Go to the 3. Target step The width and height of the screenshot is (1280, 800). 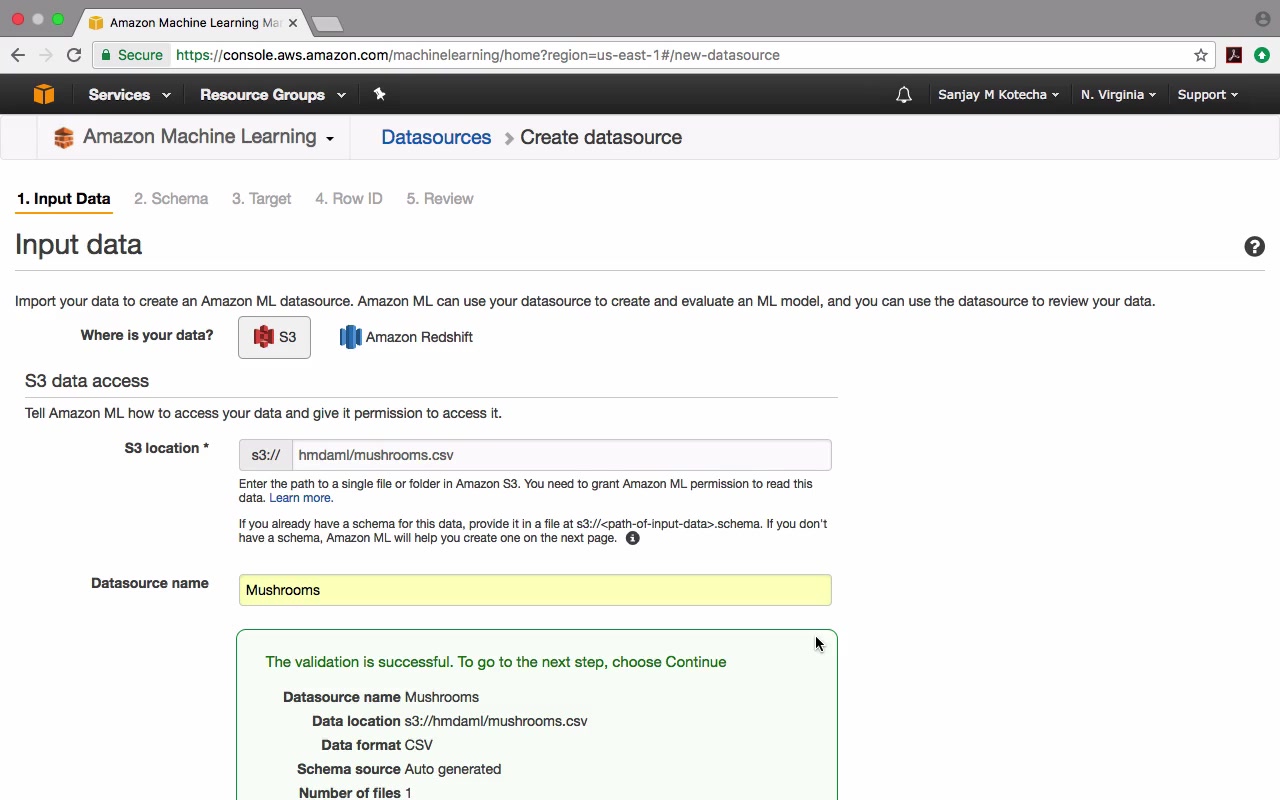262,199
